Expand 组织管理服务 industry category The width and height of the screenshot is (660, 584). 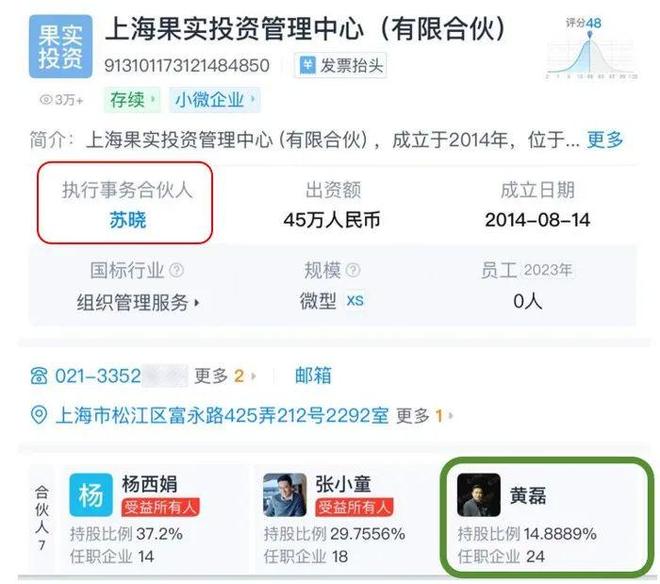(138, 302)
